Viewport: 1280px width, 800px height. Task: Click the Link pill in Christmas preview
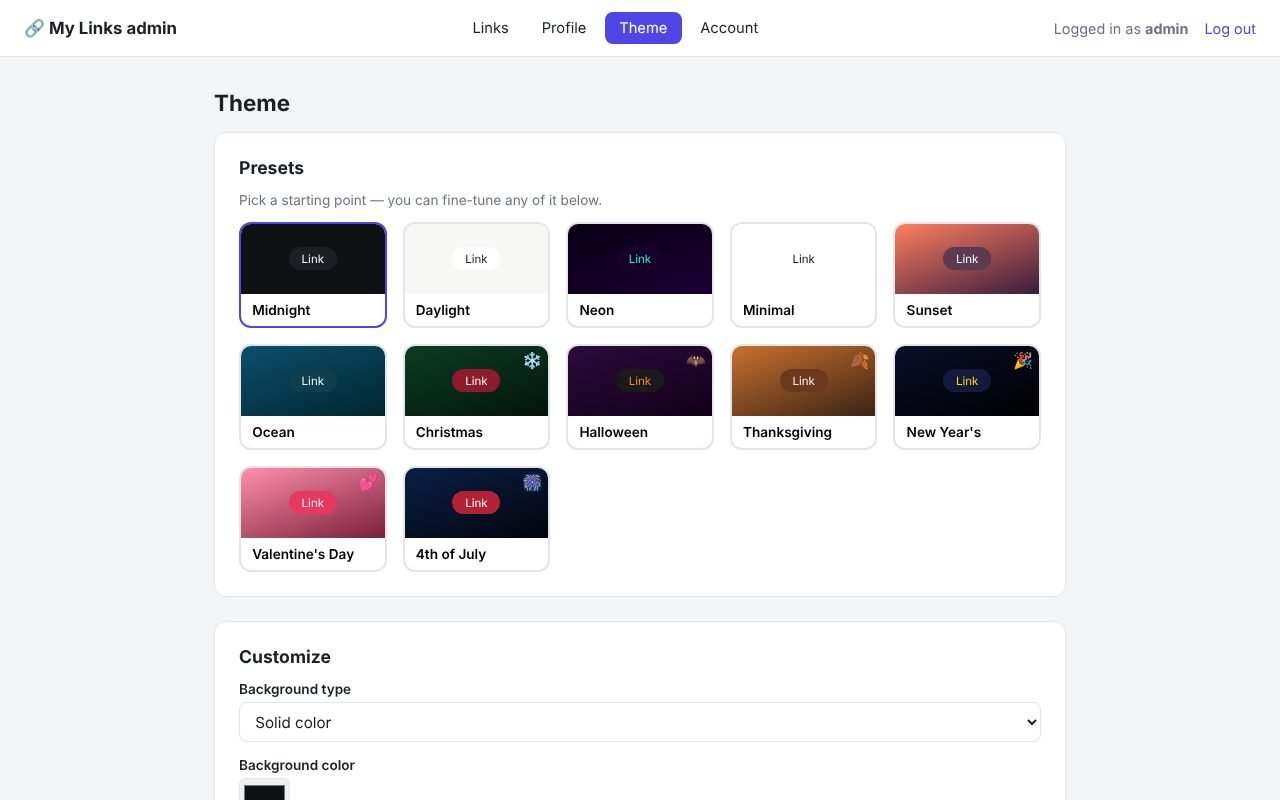[x=476, y=381]
